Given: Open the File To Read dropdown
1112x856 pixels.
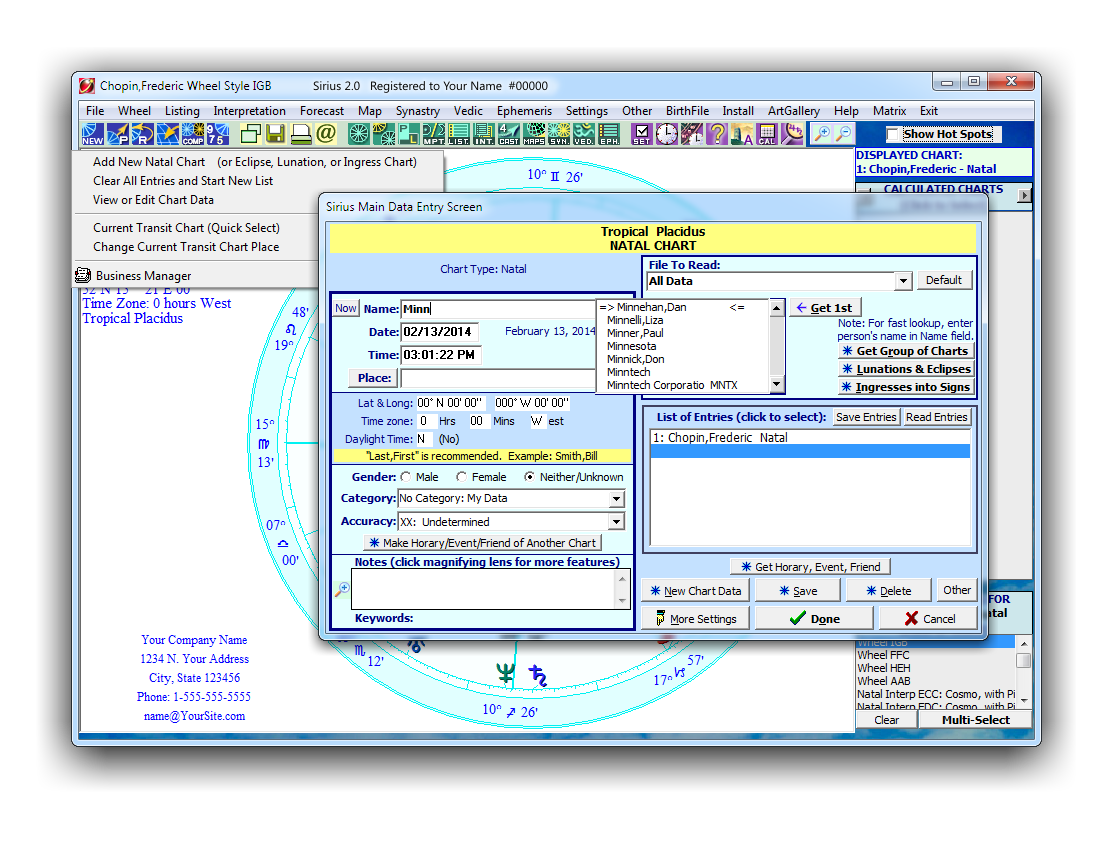Looking at the screenshot, I should 903,281.
